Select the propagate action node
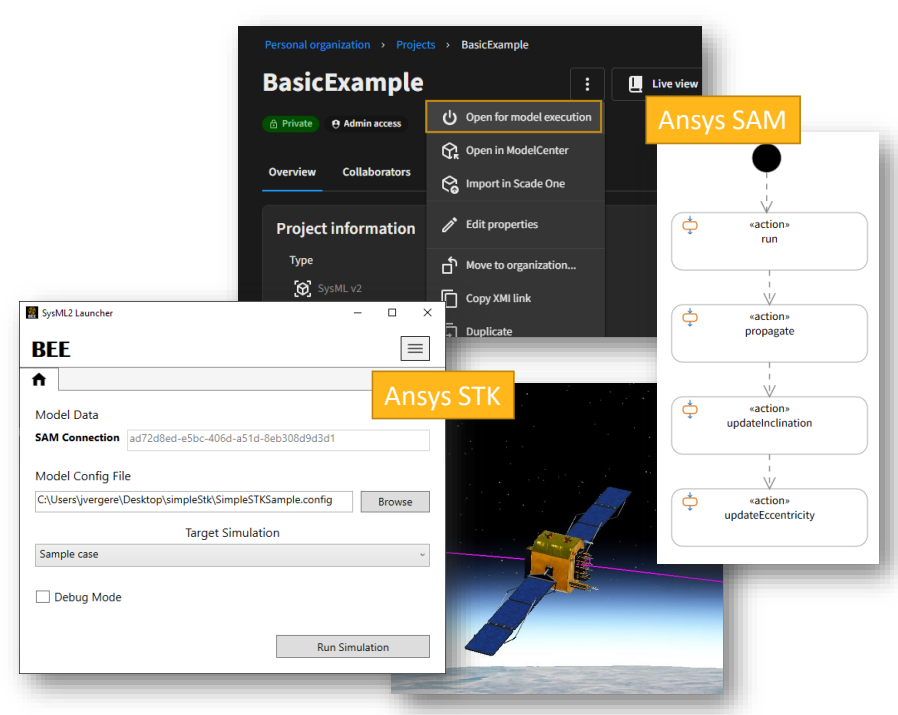 (x=769, y=333)
